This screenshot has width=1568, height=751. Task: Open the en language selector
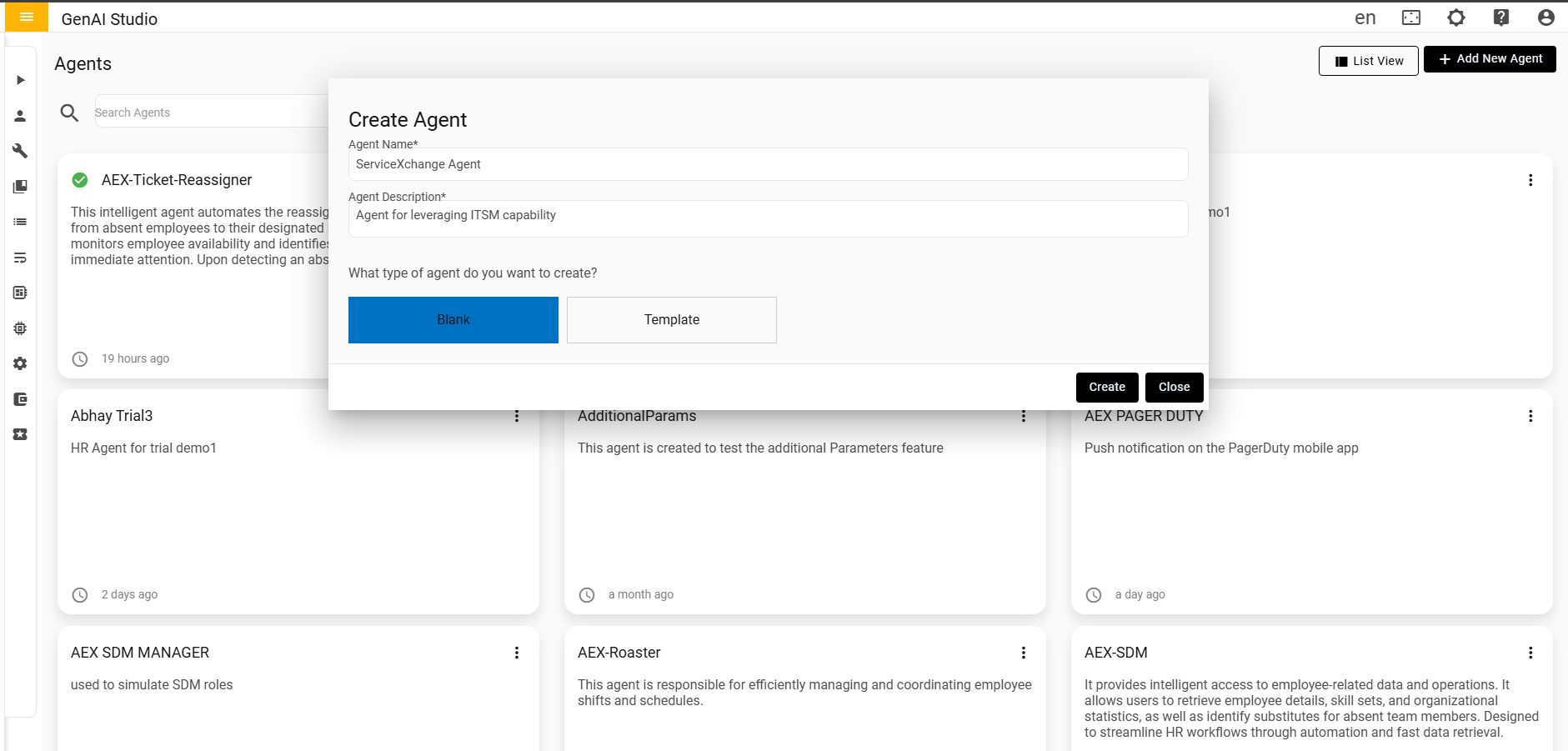click(1365, 18)
